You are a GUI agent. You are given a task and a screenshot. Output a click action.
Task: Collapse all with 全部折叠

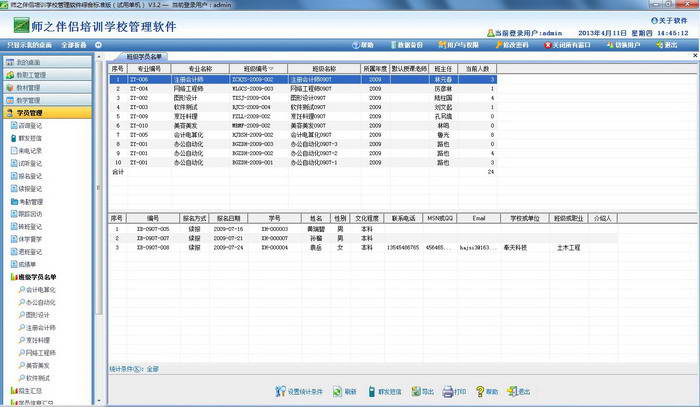[74, 45]
